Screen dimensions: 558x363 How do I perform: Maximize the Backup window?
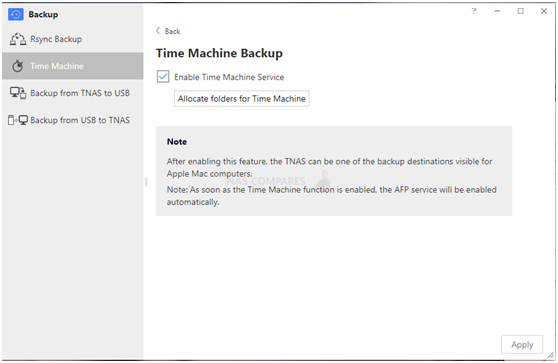point(521,11)
